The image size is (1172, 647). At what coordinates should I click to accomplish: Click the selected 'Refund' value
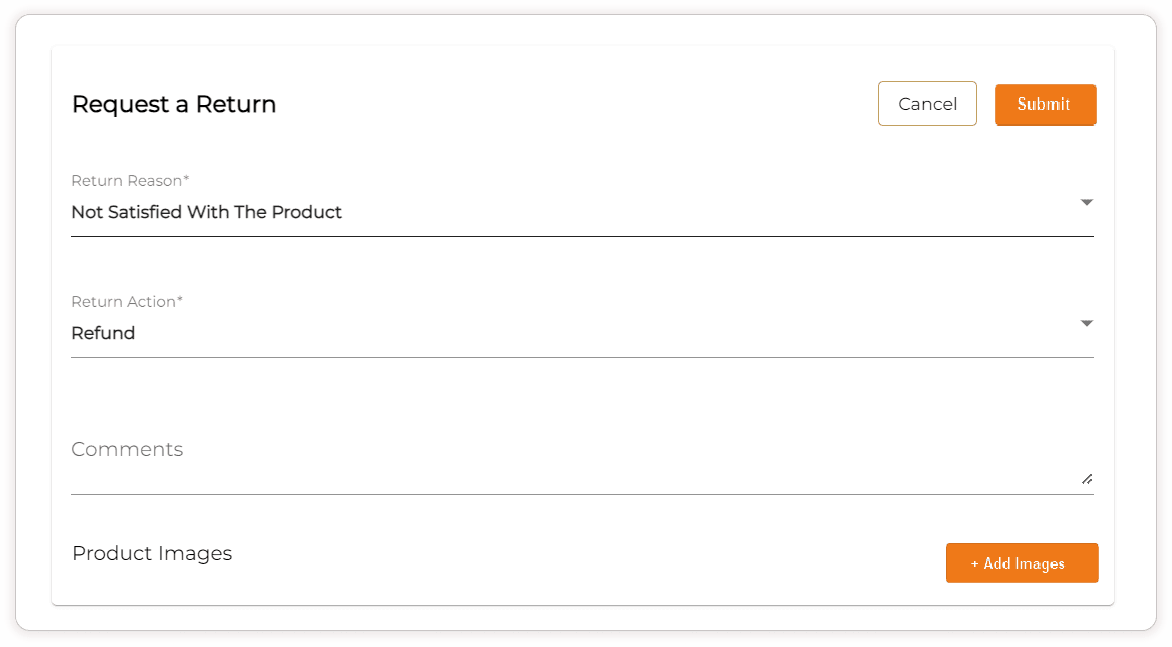point(103,333)
